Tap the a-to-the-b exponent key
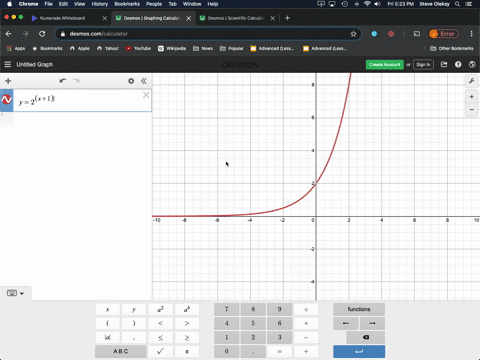Viewport: 480px width, 360px height. (x=187, y=309)
